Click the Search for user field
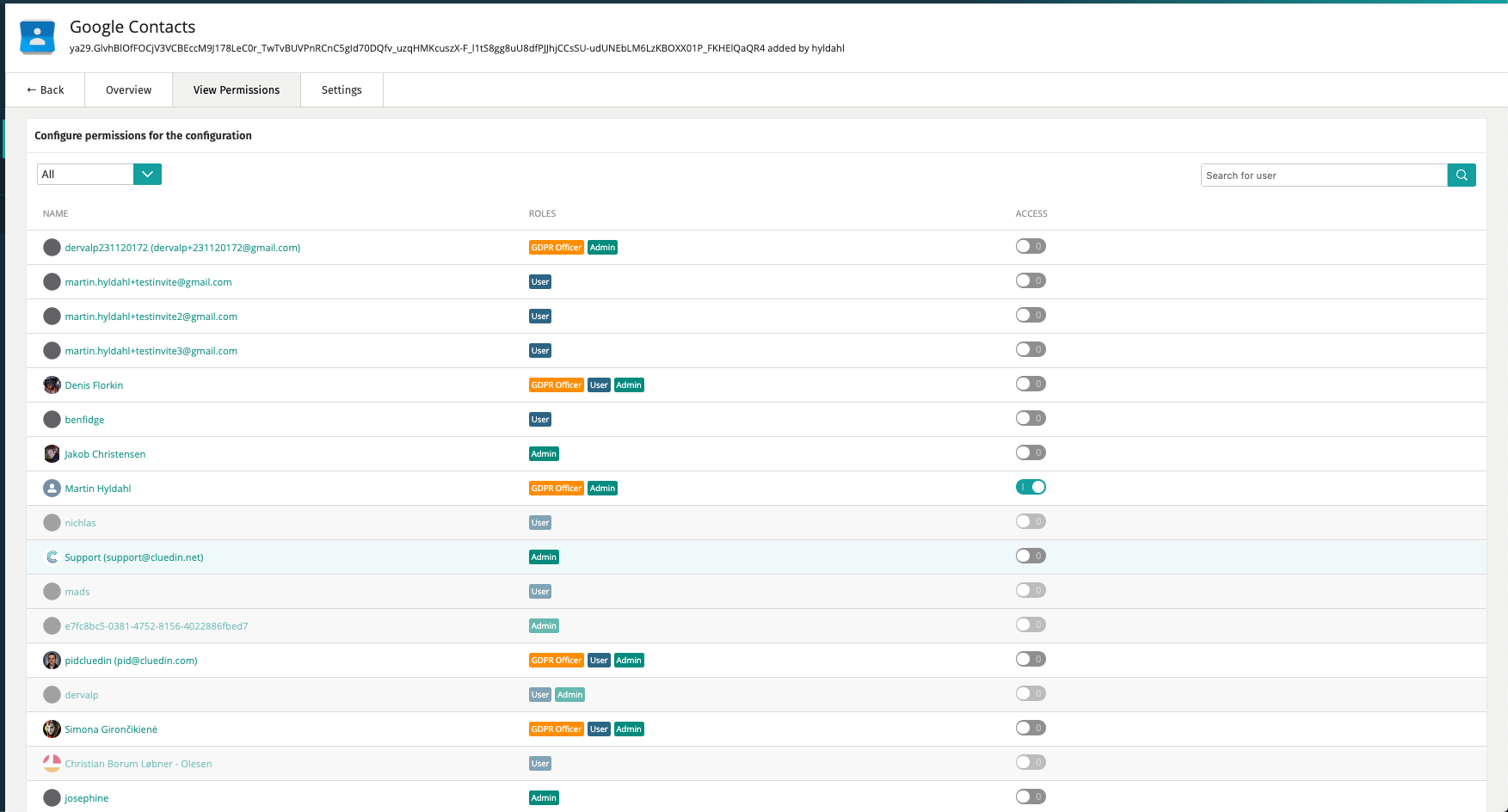The image size is (1508, 812). click(x=1323, y=175)
